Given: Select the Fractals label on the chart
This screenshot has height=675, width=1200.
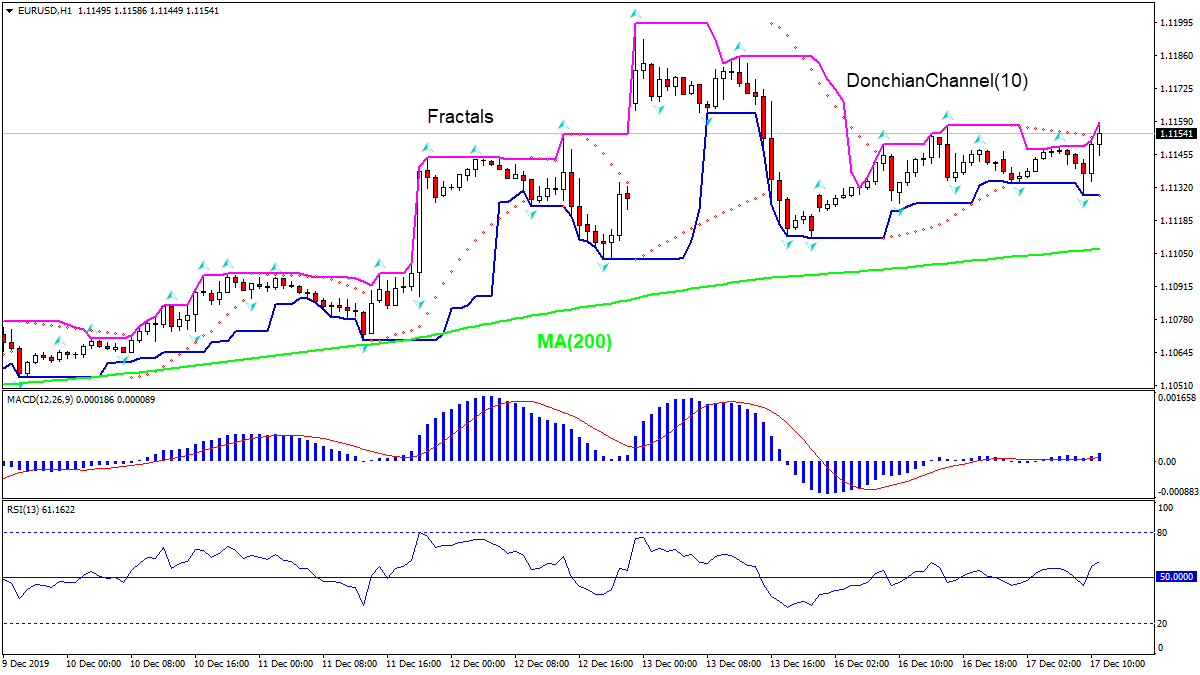Looking at the screenshot, I should pos(459,117).
